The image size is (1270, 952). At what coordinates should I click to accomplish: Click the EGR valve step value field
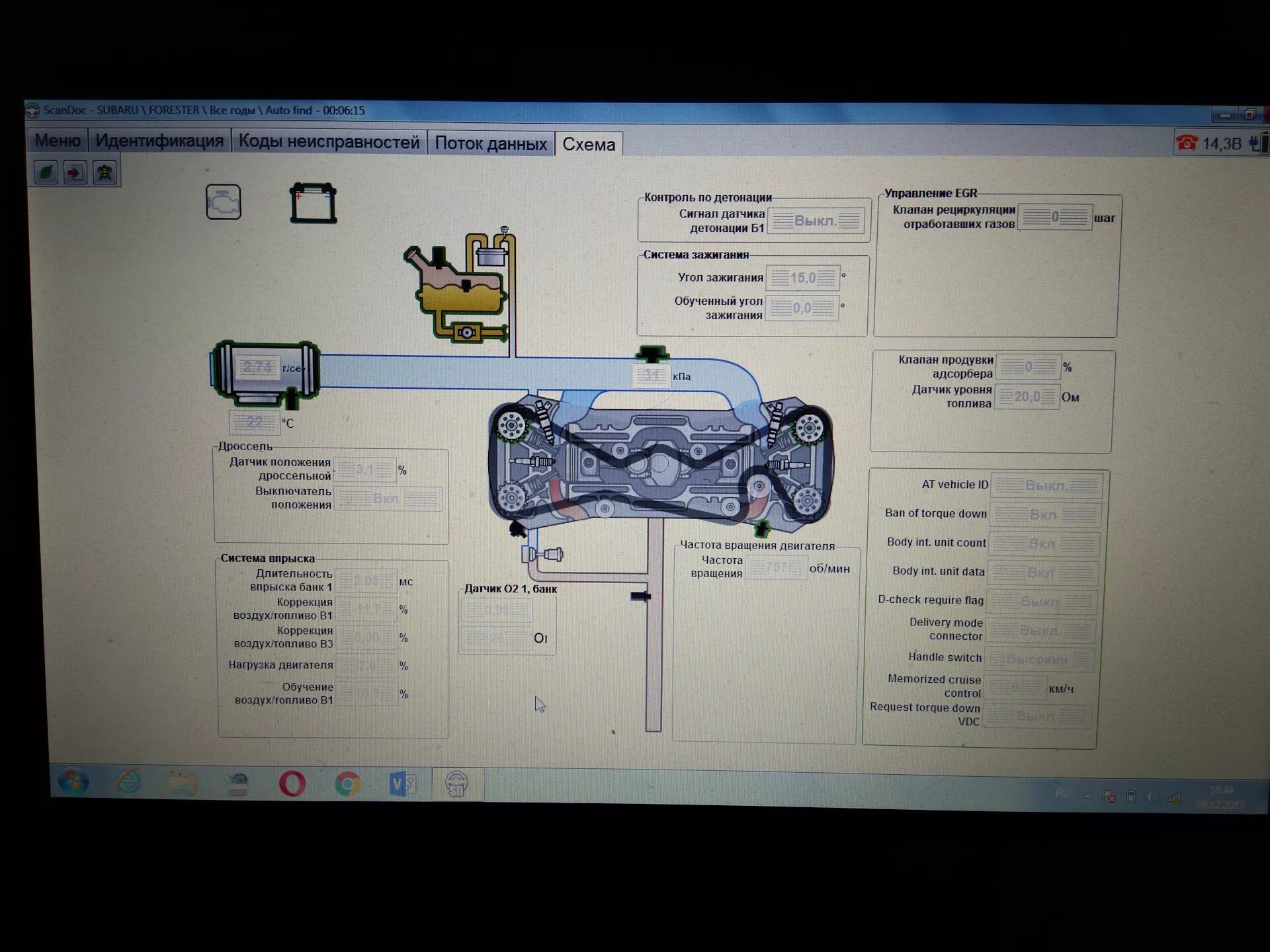coord(1054,217)
